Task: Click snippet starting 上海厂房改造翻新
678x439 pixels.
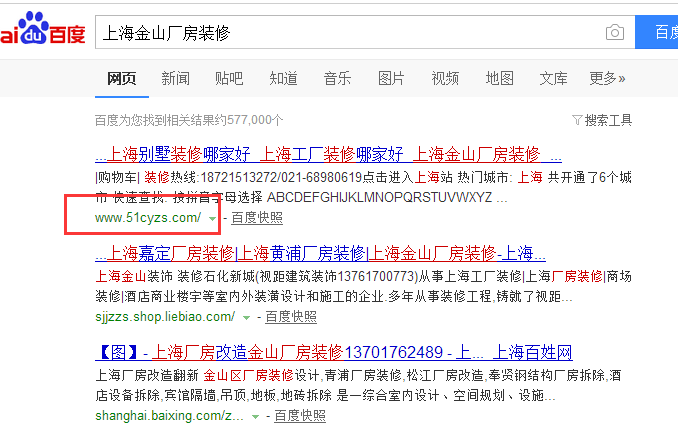Action: 358,385
